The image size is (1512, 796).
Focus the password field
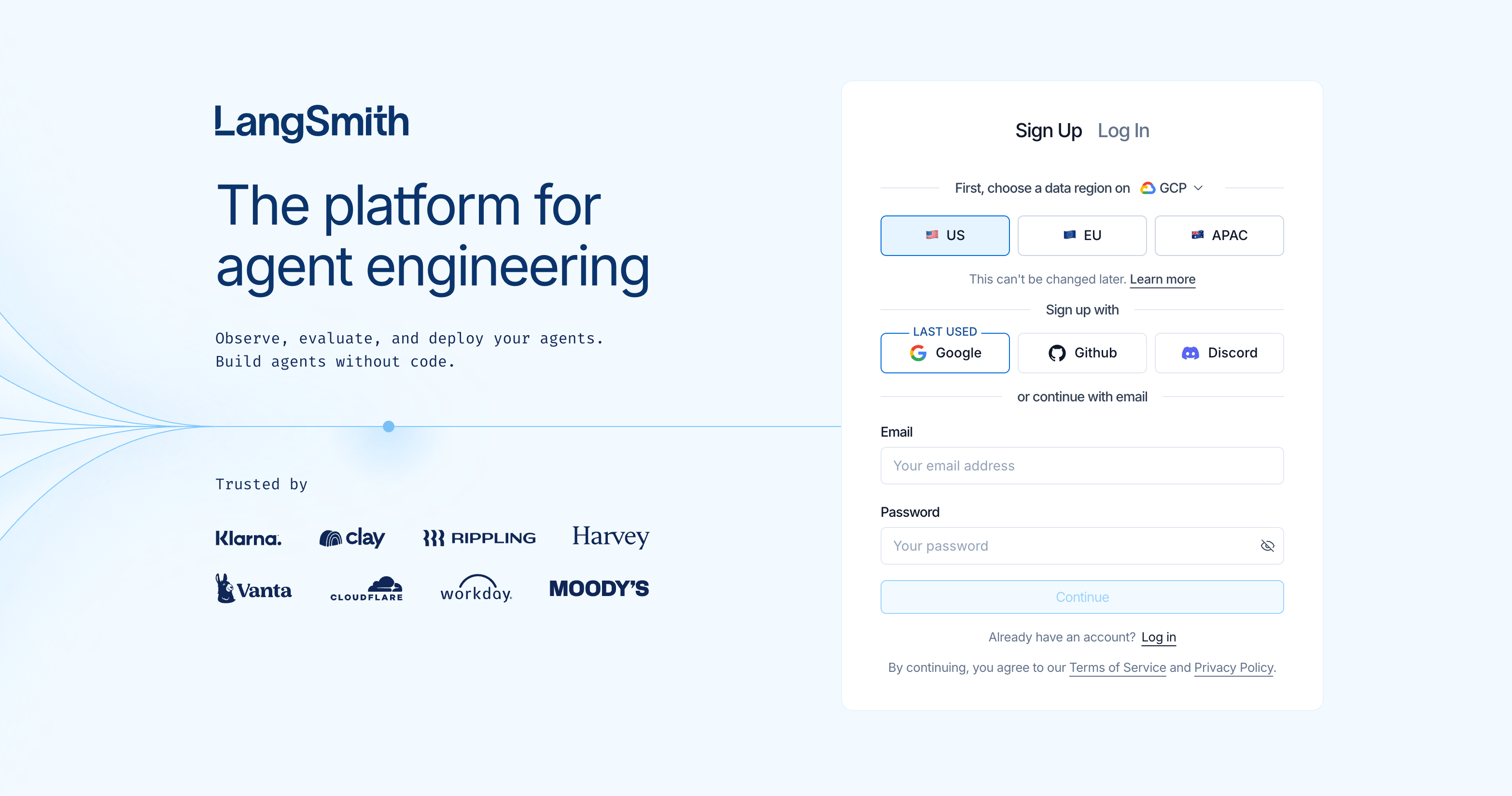[x=1082, y=546]
